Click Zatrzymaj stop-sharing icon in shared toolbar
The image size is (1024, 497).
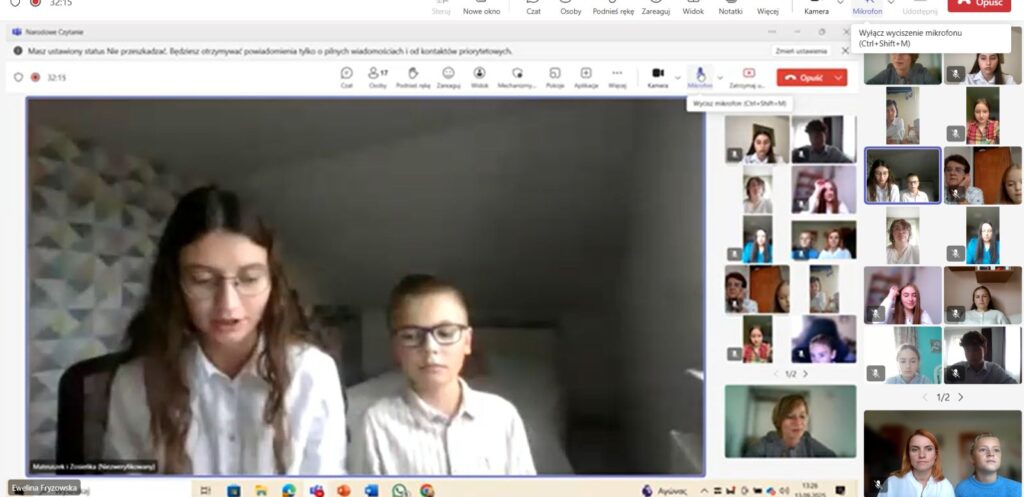pyautogui.click(x=748, y=76)
